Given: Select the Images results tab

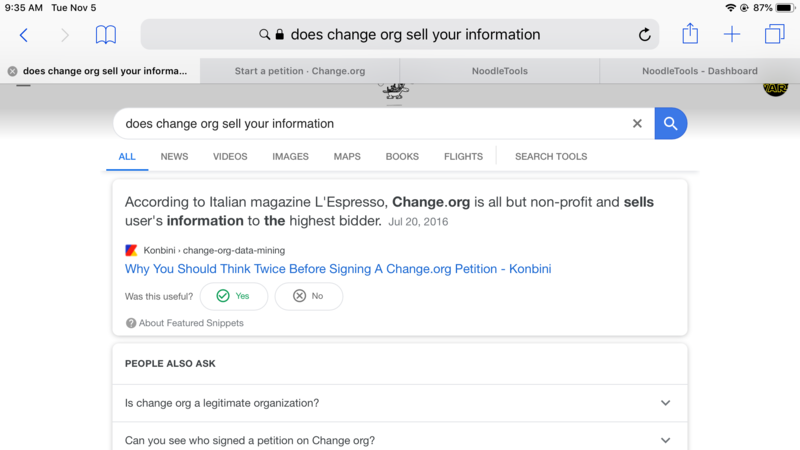Looking at the screenshot, I should point(290,157).
